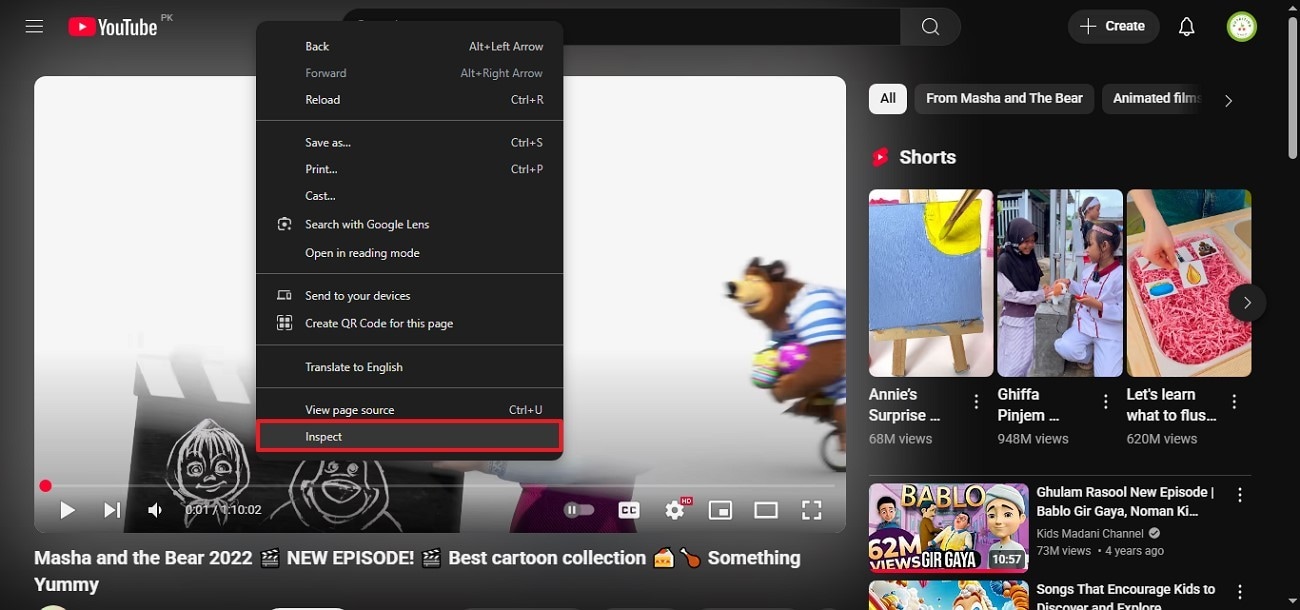Open the YouTube hamburger guide menu
Screen dimensions: 1300x610
click(34, 27)
